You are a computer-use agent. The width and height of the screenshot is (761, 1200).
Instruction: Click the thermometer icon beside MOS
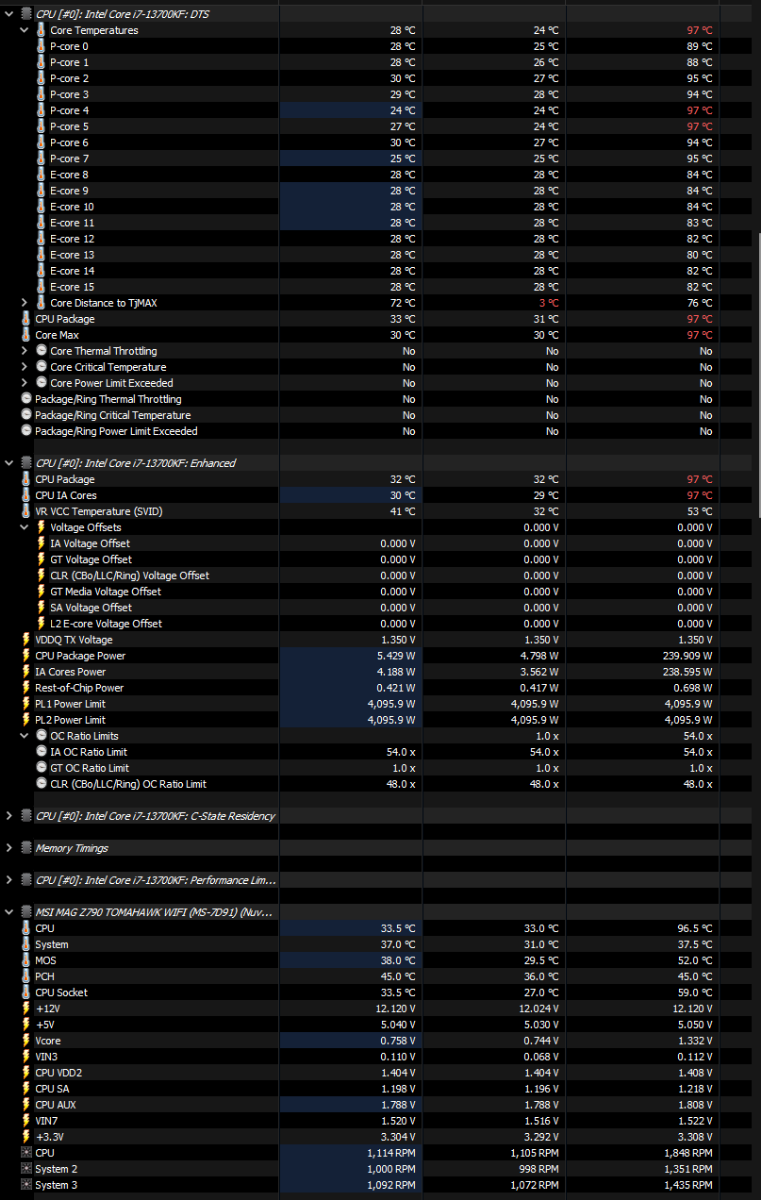point(26,960)
